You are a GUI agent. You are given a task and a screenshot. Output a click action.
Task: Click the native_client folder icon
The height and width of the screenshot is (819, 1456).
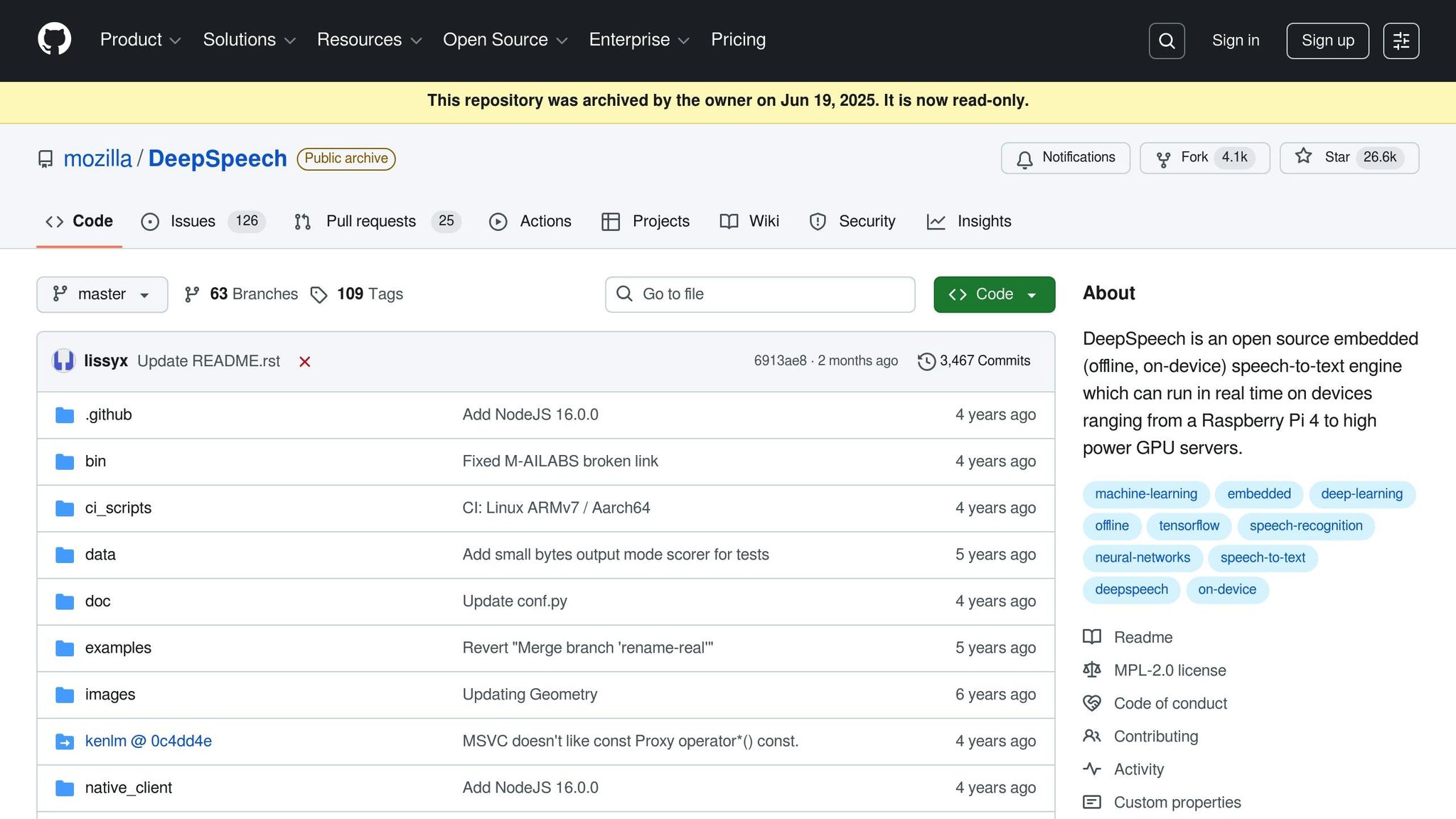(x=65, y=788)
